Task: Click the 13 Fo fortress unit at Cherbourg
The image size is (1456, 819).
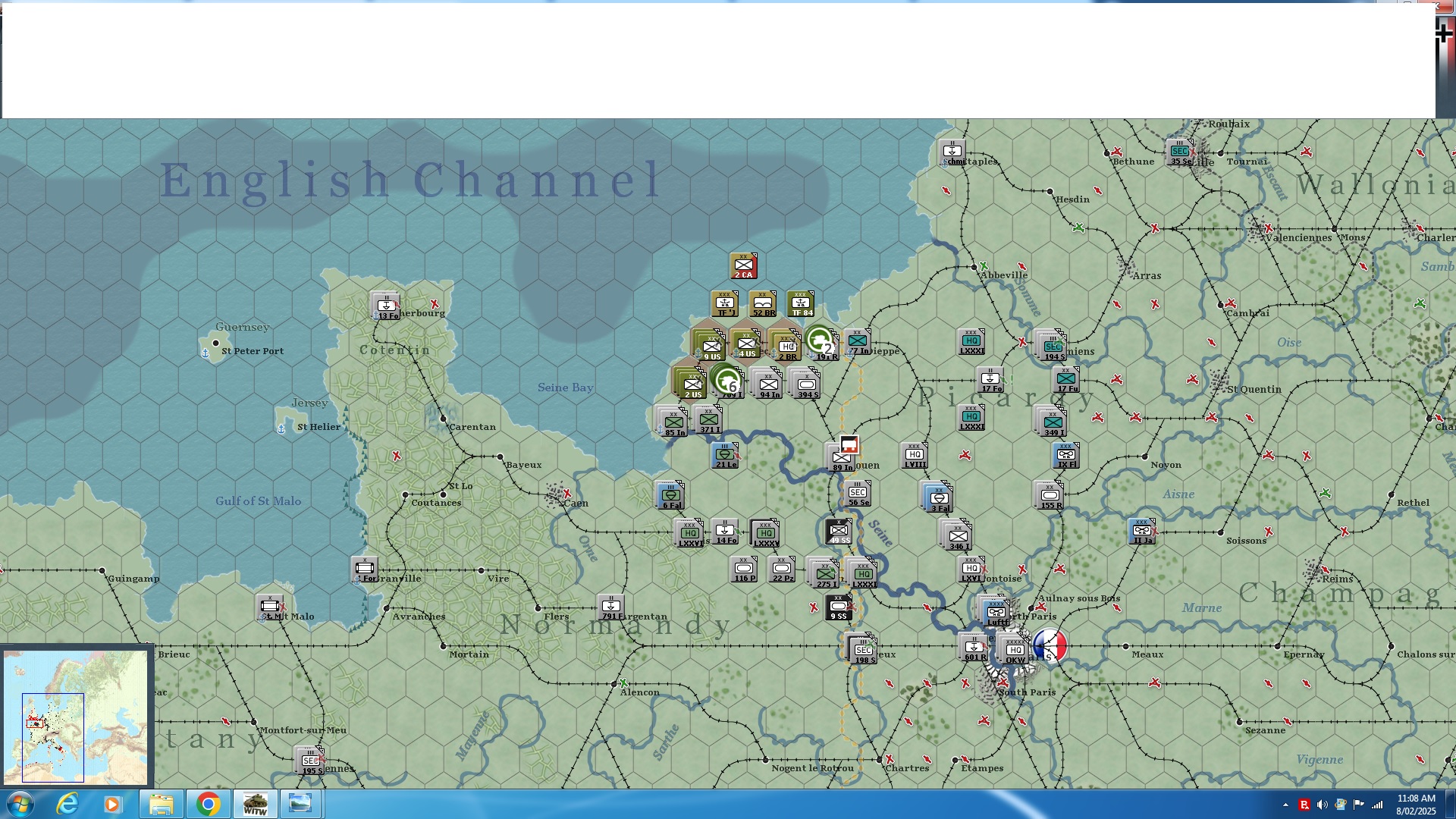Action: [x=386, y=306]
